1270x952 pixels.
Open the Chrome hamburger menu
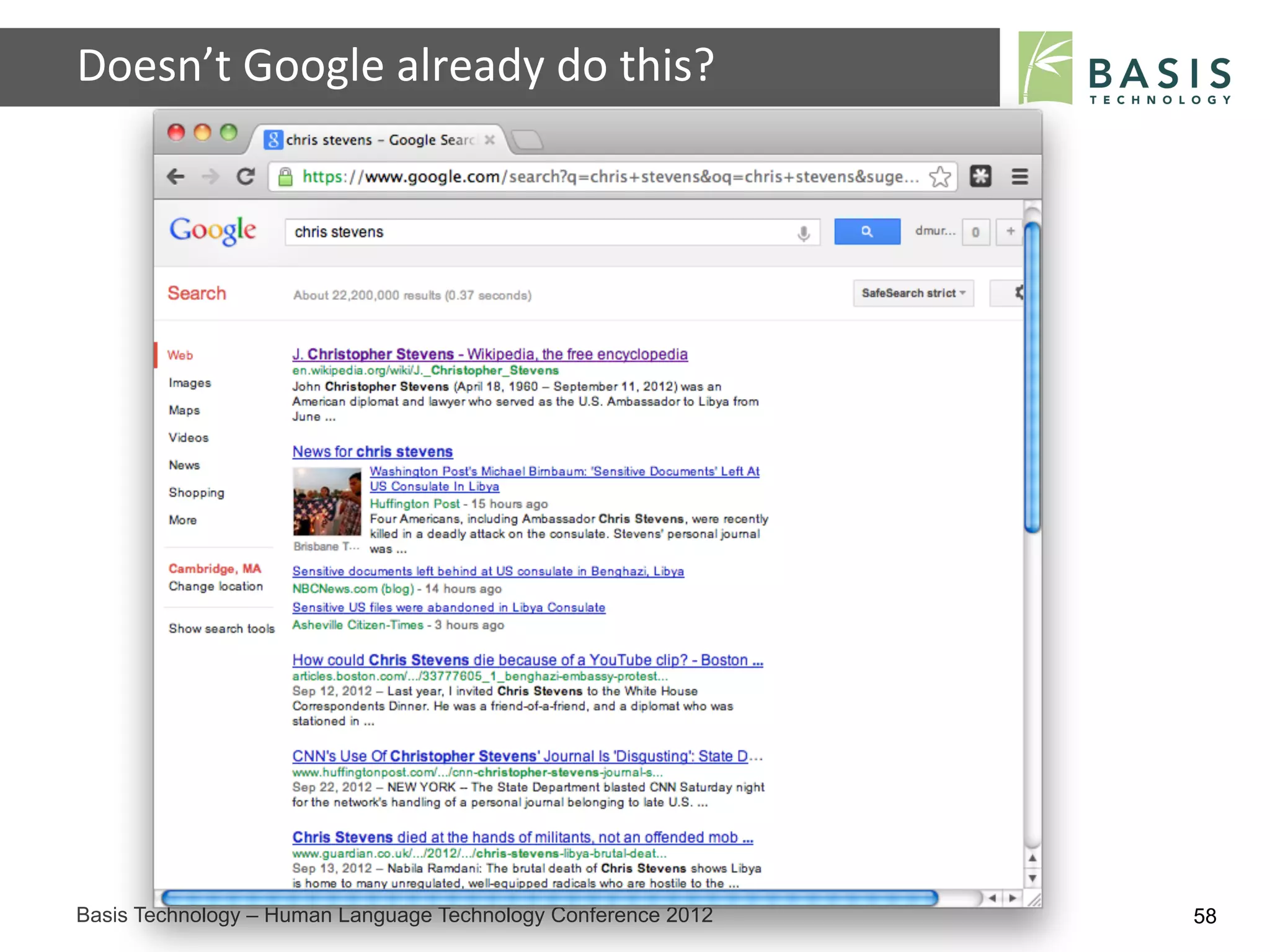[1020, 177]
